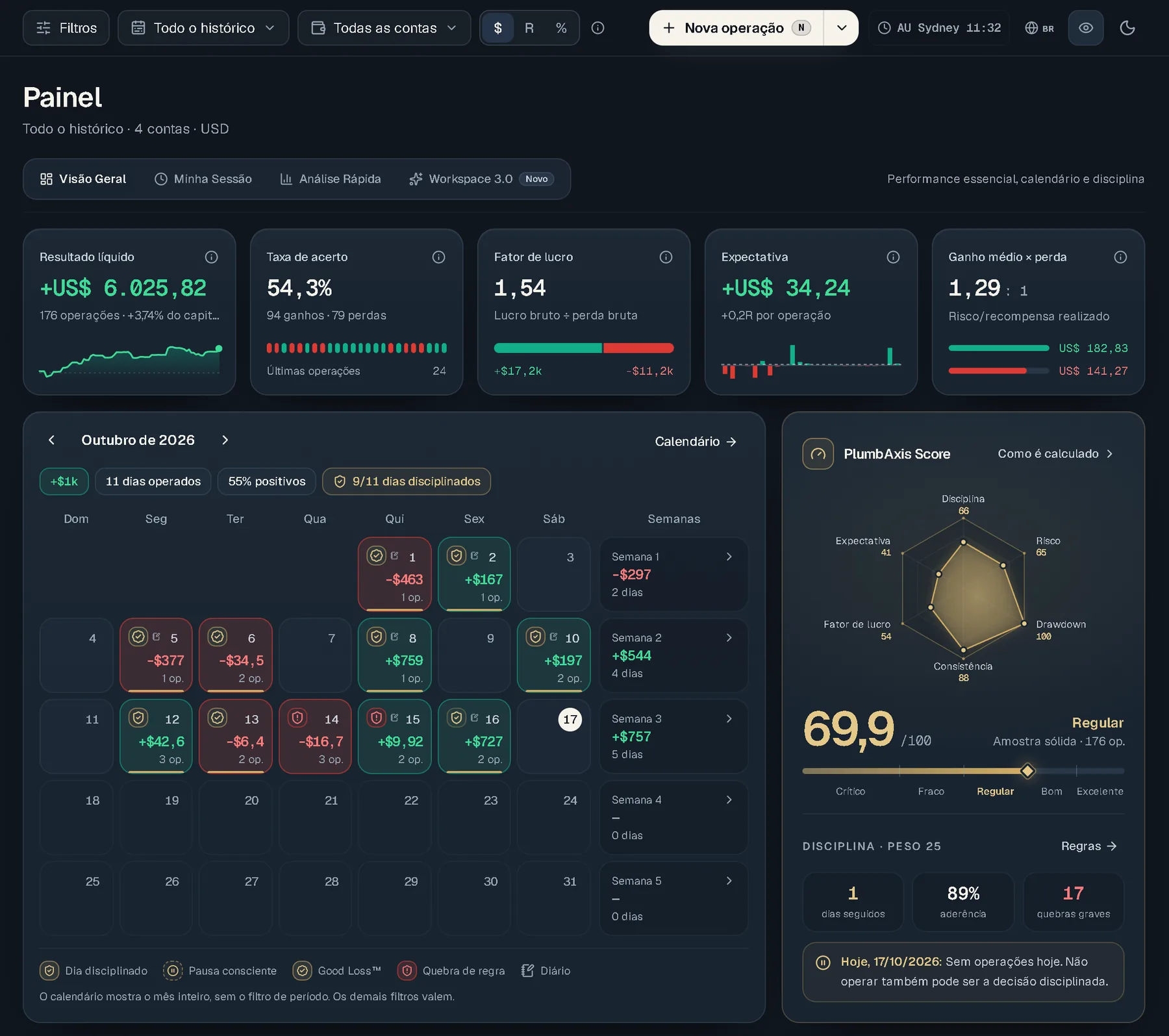
Task: Open the full Calendário link
Action: click(x=696, y=442)
